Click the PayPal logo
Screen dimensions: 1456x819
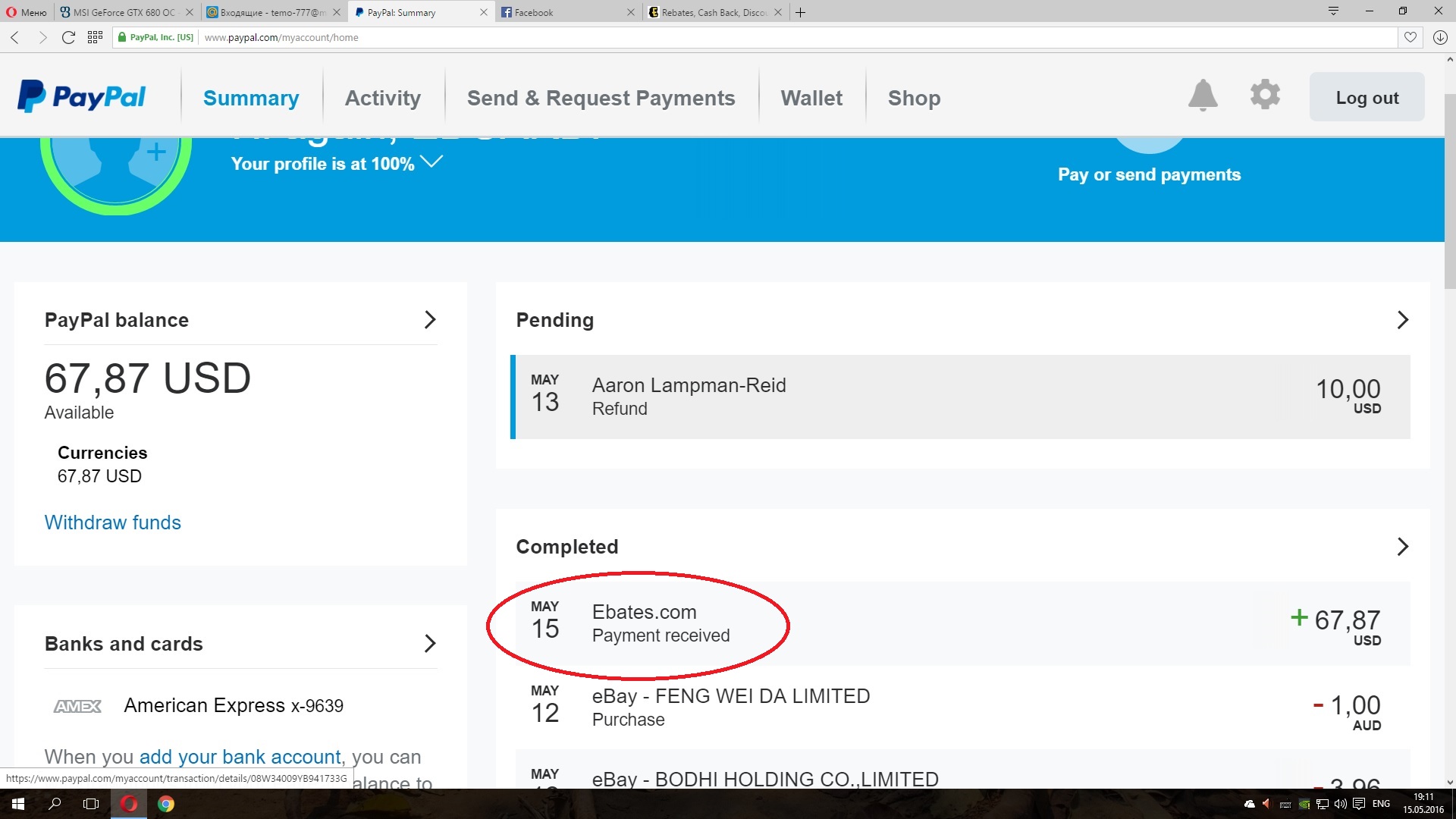(x=82, y=97)
